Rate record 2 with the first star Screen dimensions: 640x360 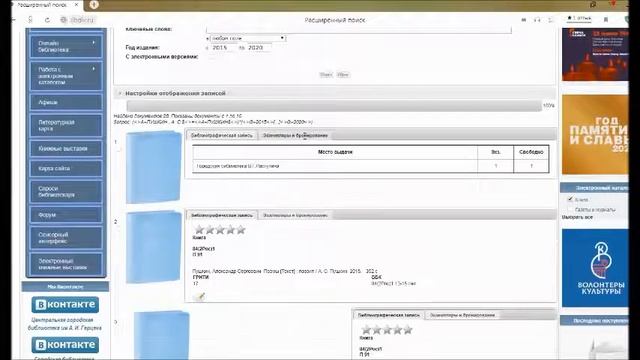click(199, 229)
